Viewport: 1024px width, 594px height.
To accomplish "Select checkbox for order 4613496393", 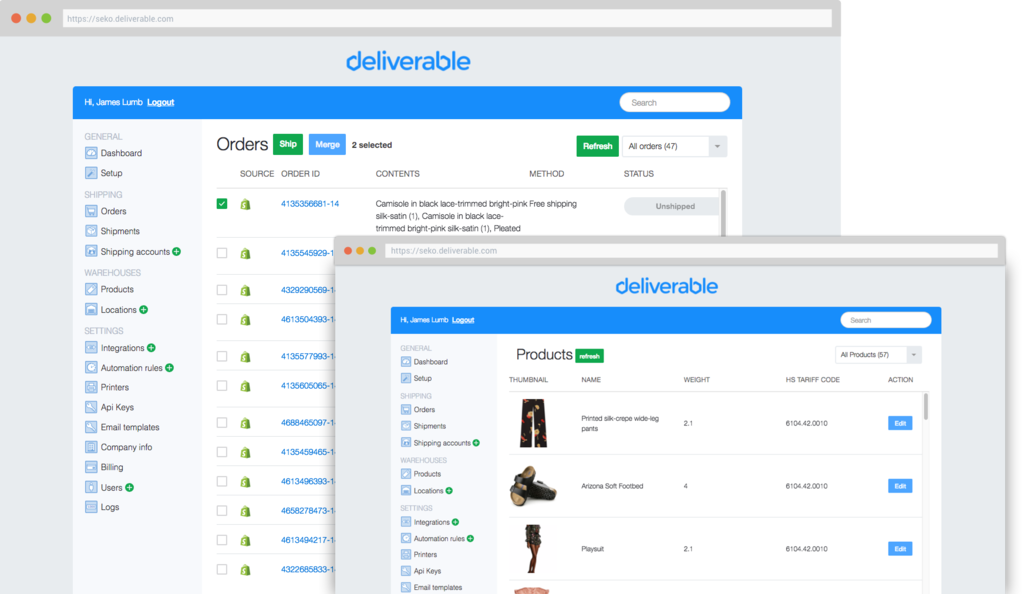I will 222,481.
